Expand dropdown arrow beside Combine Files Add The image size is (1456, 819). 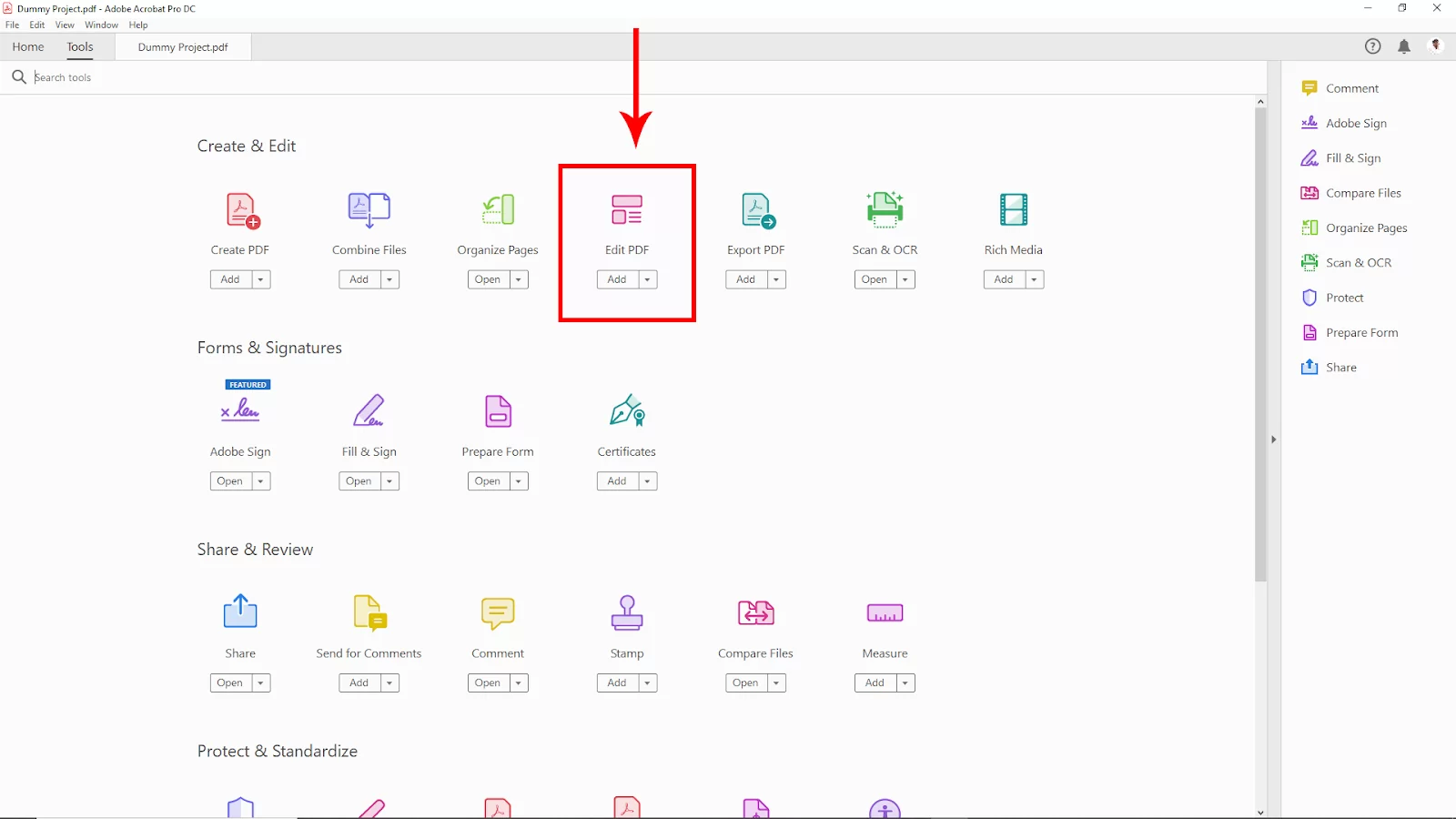point(389,279)
